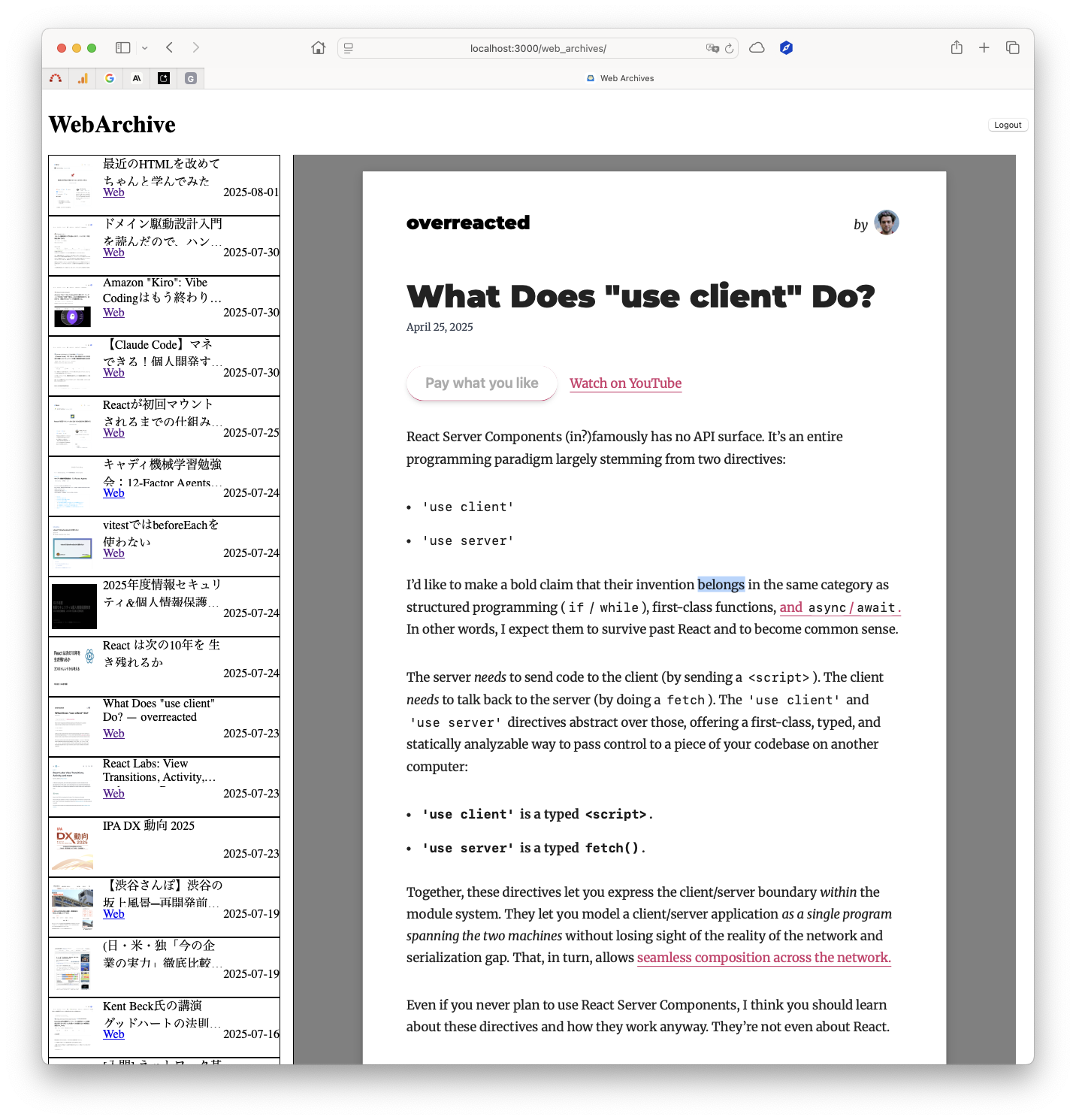This screenshot has width=1076, height=1120.
Task: Select the 日・米・独 企業の実力 entry title
Action: coord(162,954)
